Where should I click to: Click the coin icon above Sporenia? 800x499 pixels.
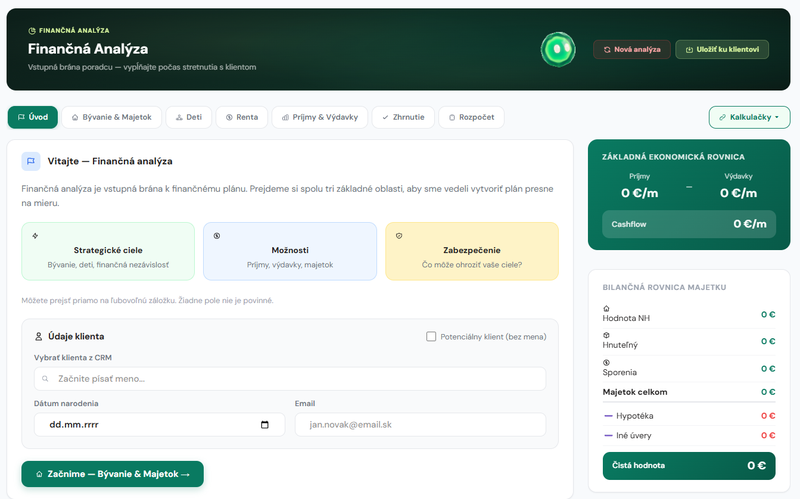click(x=606, y=363)
